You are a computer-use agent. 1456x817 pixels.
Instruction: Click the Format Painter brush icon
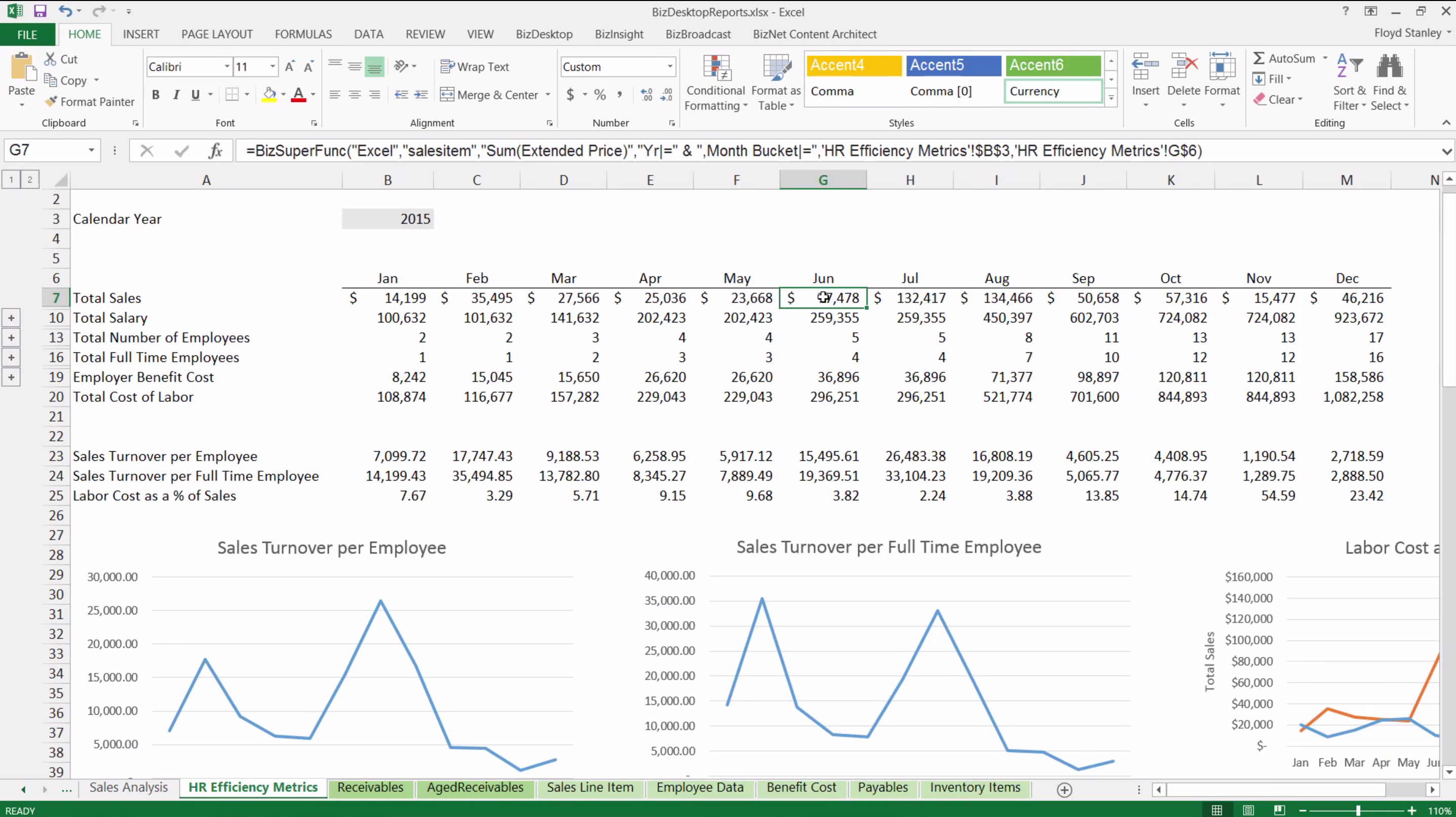click(x=52, y=101)
